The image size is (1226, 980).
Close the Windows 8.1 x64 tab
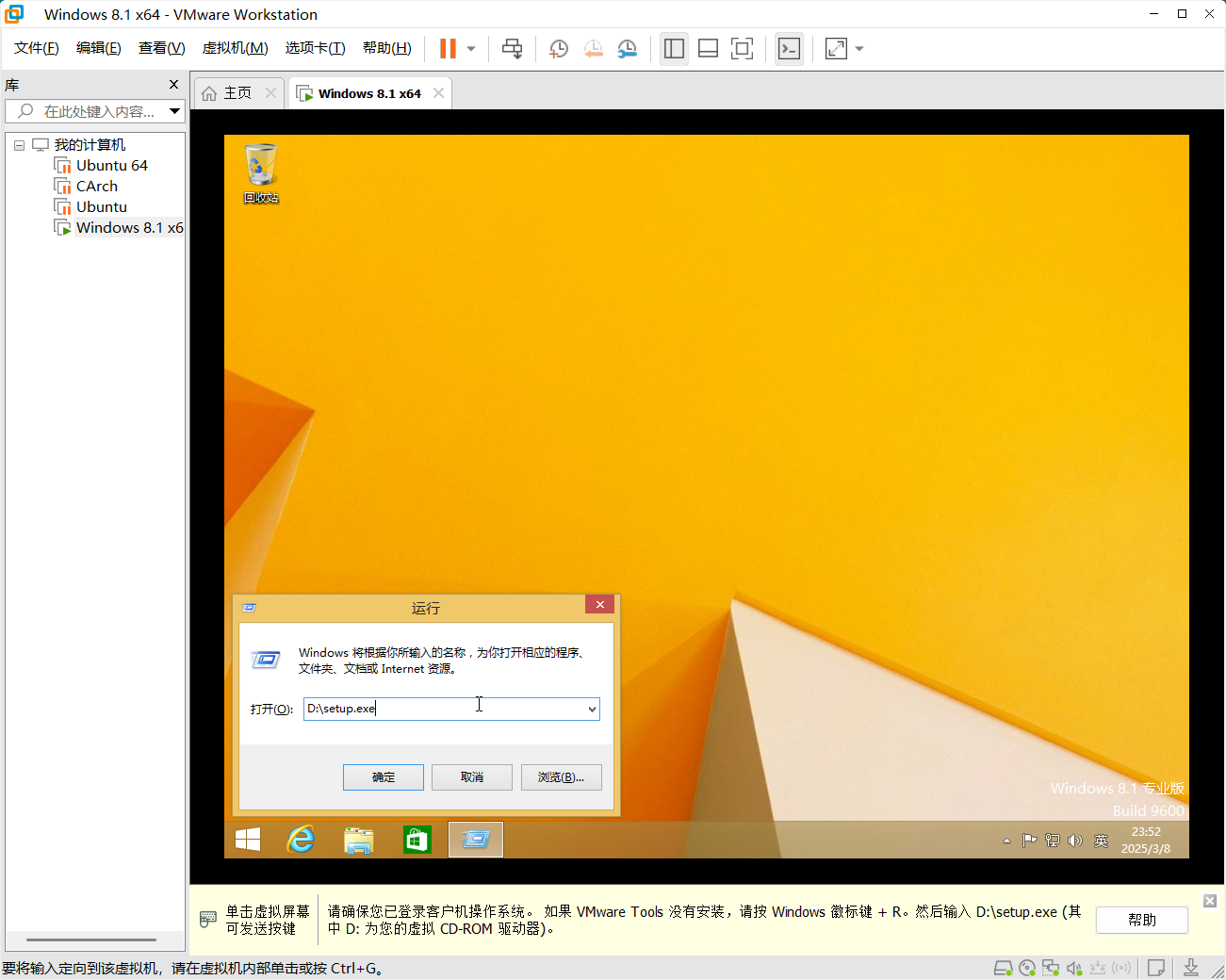coord(438,92)
